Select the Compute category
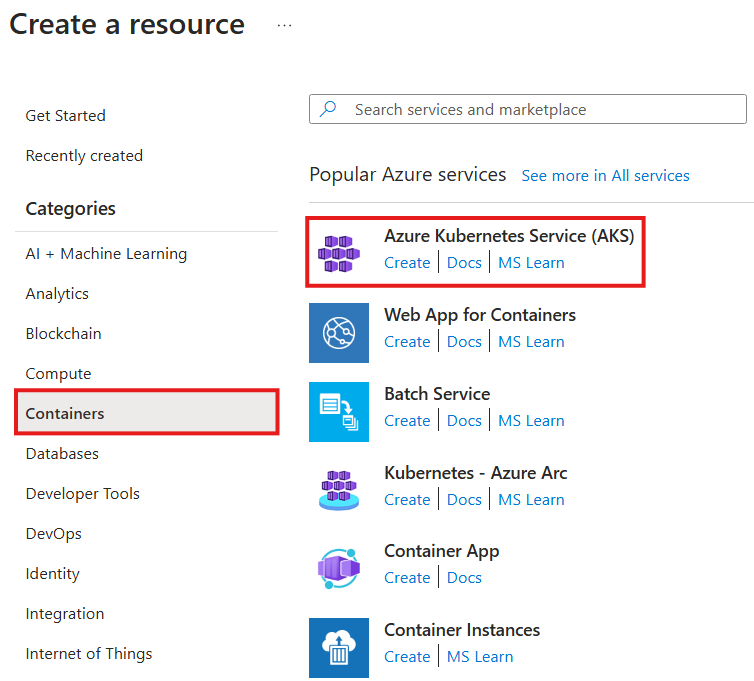The height and width of the screenshot is (681, 754). pyautogui.click(x=58, y=374)
